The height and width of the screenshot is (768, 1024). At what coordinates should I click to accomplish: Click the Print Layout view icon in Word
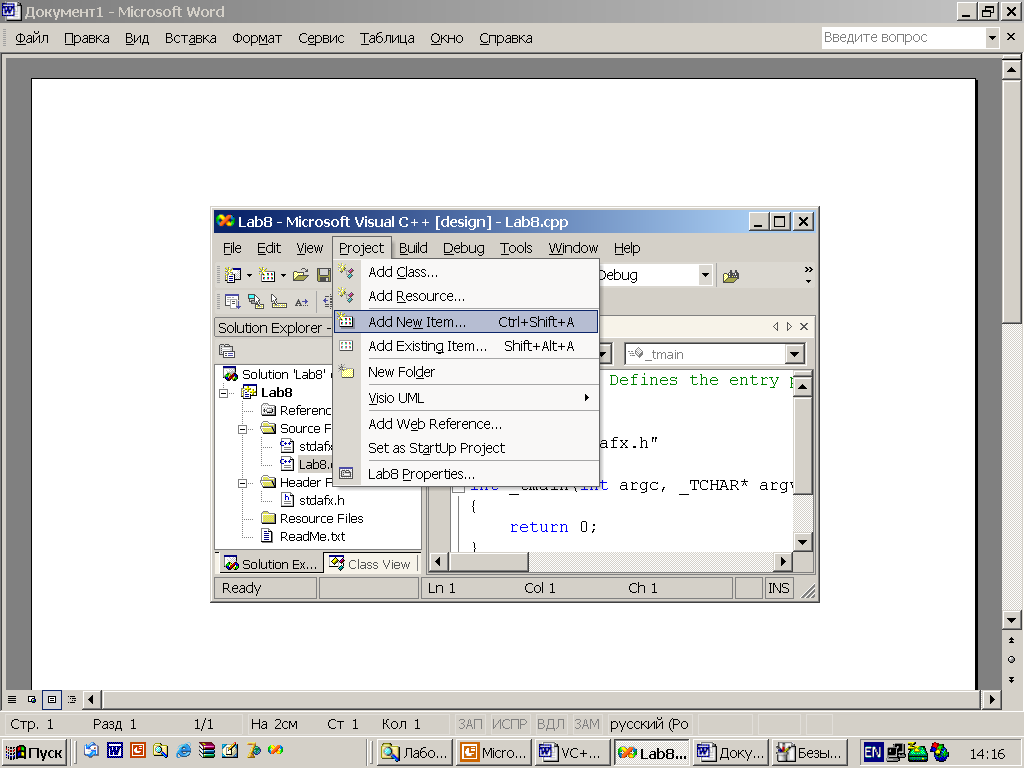[52, 699]
